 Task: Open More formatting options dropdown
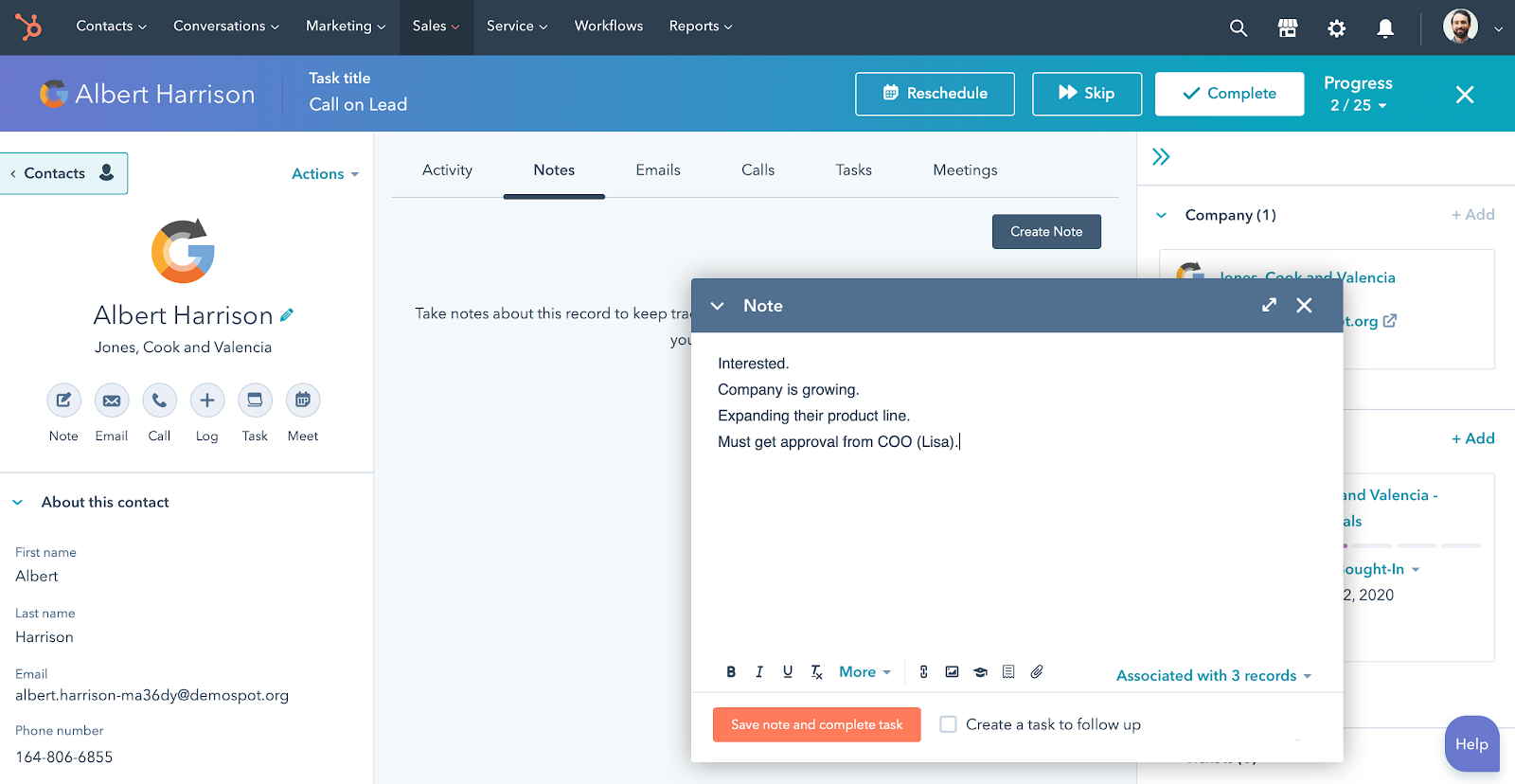pyautogui.click(x=865, y=672)
